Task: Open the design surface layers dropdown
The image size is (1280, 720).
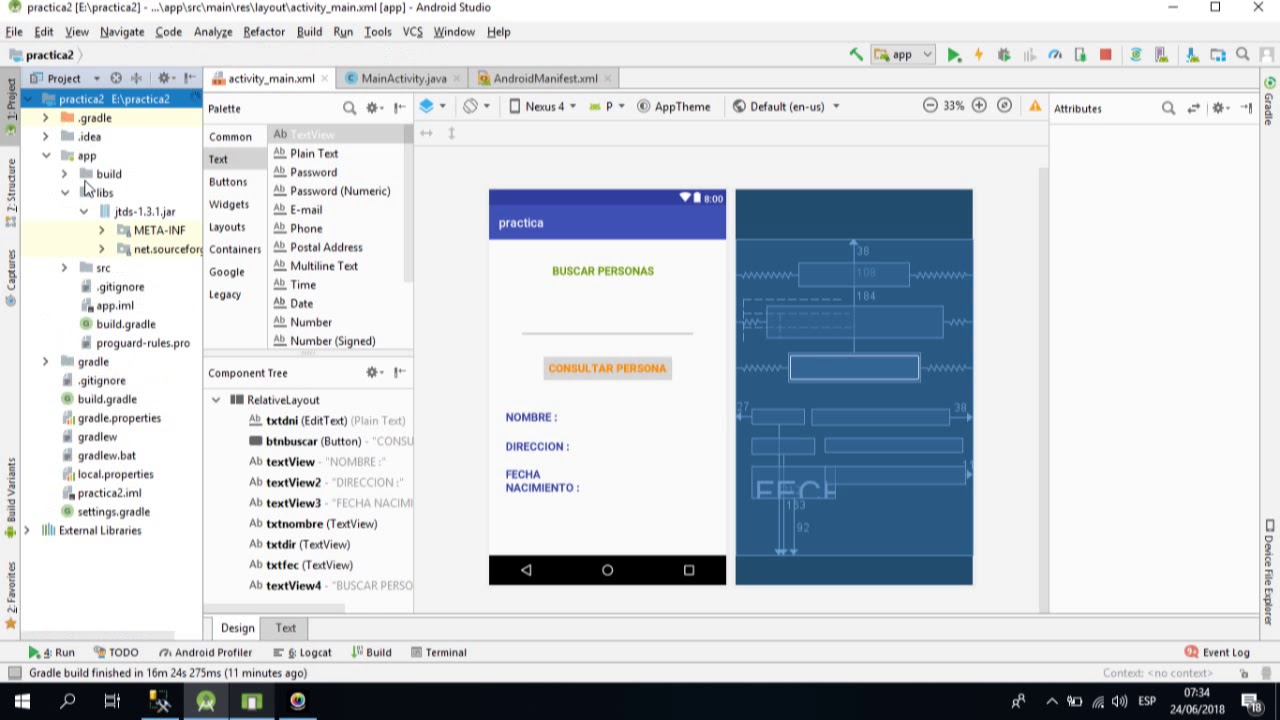Action: 433,106
